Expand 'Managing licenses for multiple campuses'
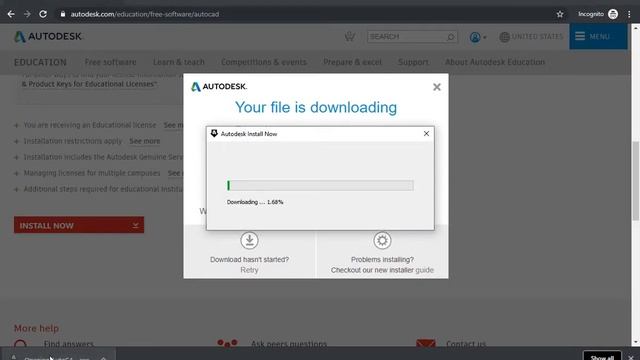This screenshot has height=360, width=640. click(x=16, y=173)
